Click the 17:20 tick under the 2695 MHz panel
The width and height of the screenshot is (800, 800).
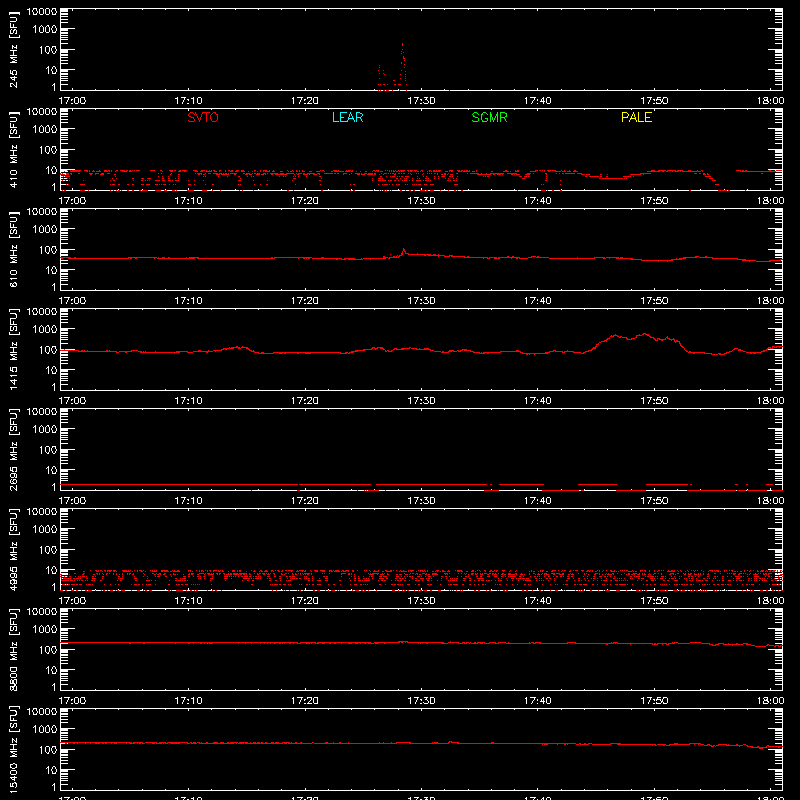point(305,501)
